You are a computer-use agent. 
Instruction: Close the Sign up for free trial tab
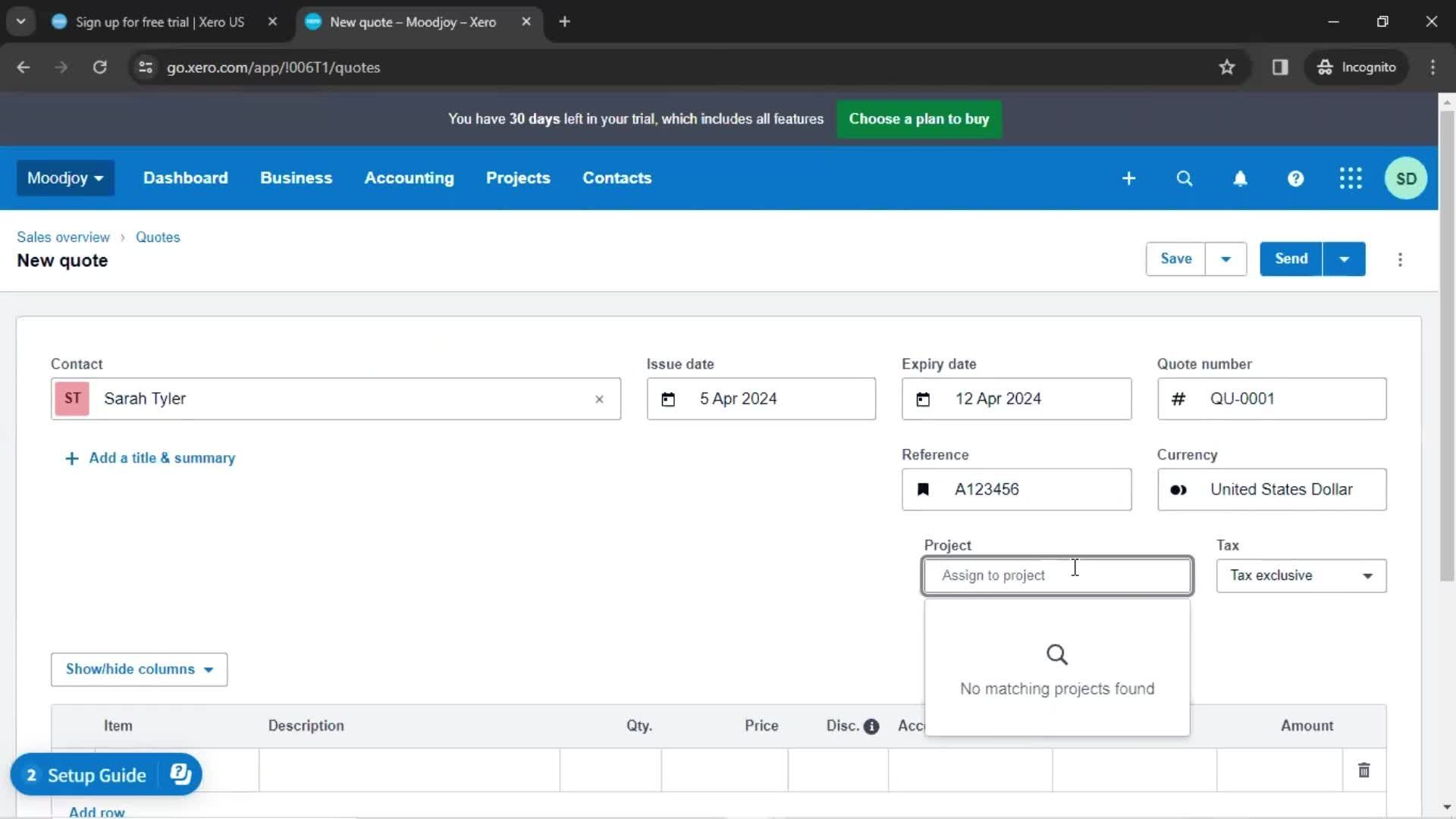(x=272, y=22)
